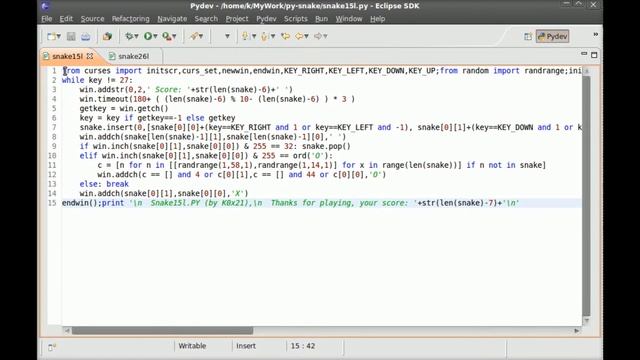Open the Source menu

coord(92,19)
